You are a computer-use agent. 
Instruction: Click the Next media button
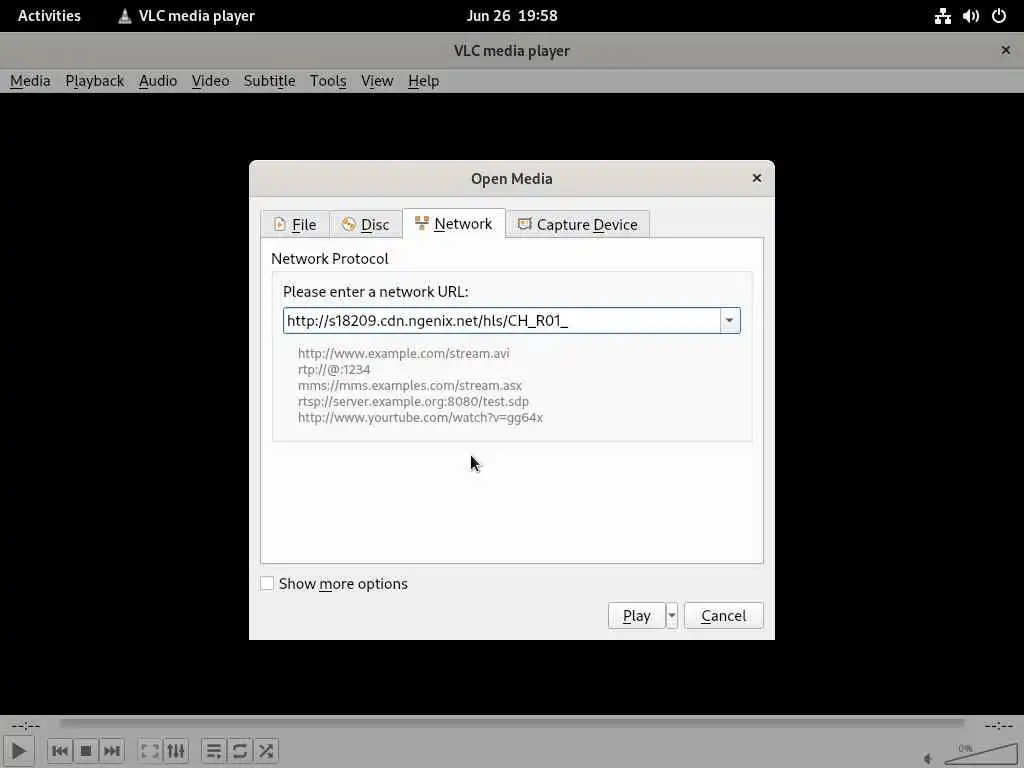(x=112, y=751)
